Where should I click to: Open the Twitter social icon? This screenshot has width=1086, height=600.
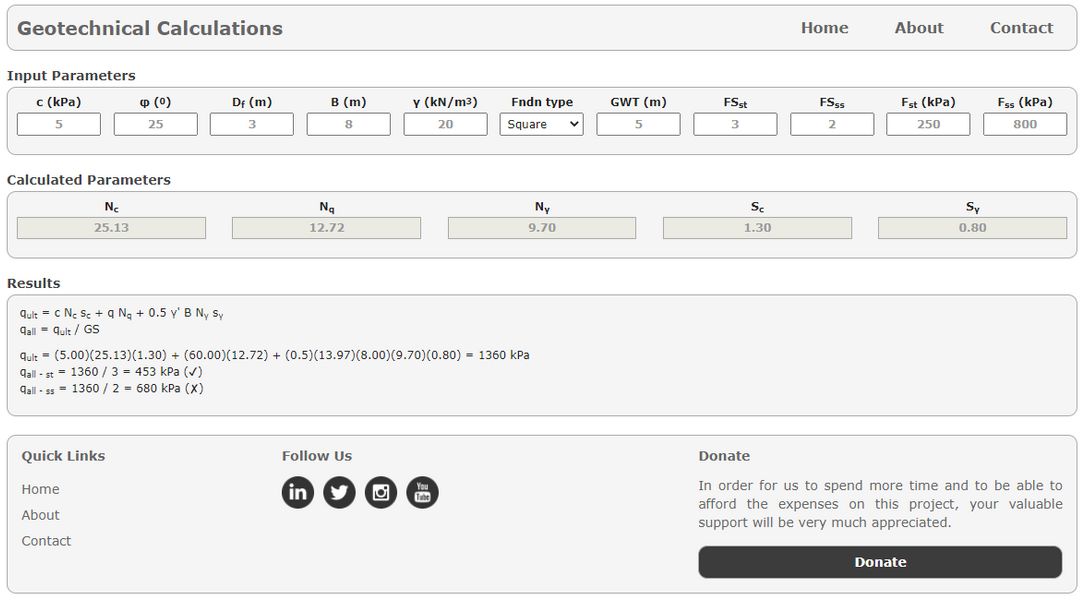[339, 492]
